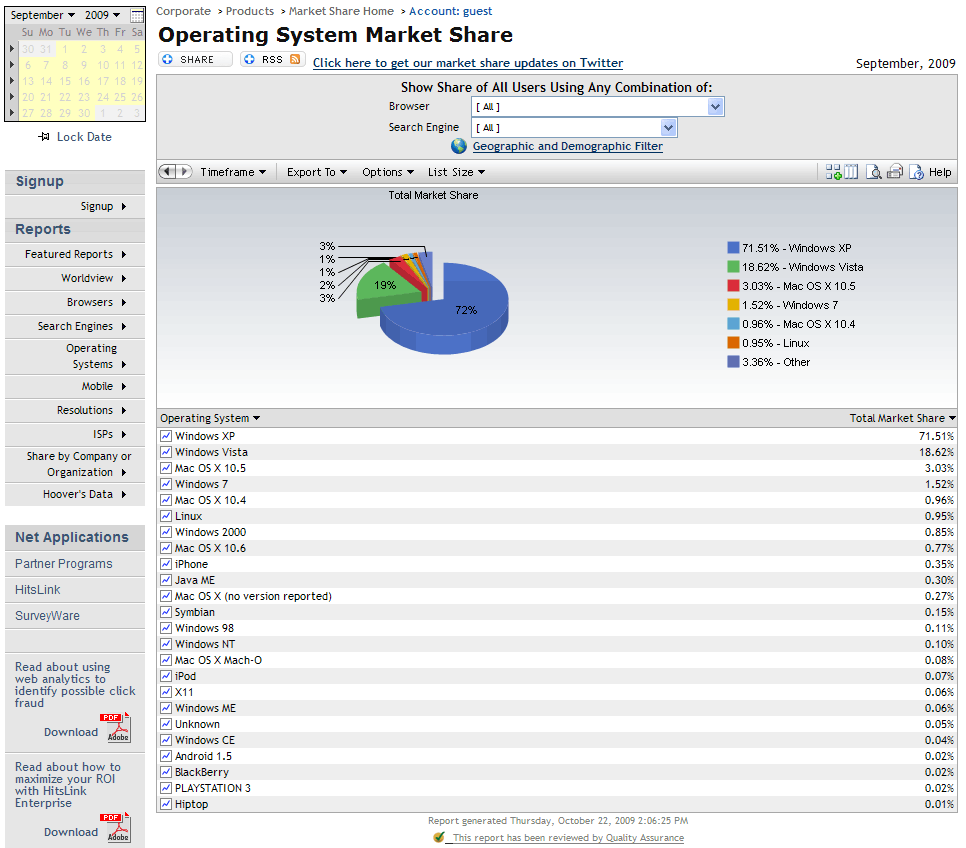The image size is (966, 848).
Task: Open the Featured Reports sidebar menu
Action: point(75,254)
